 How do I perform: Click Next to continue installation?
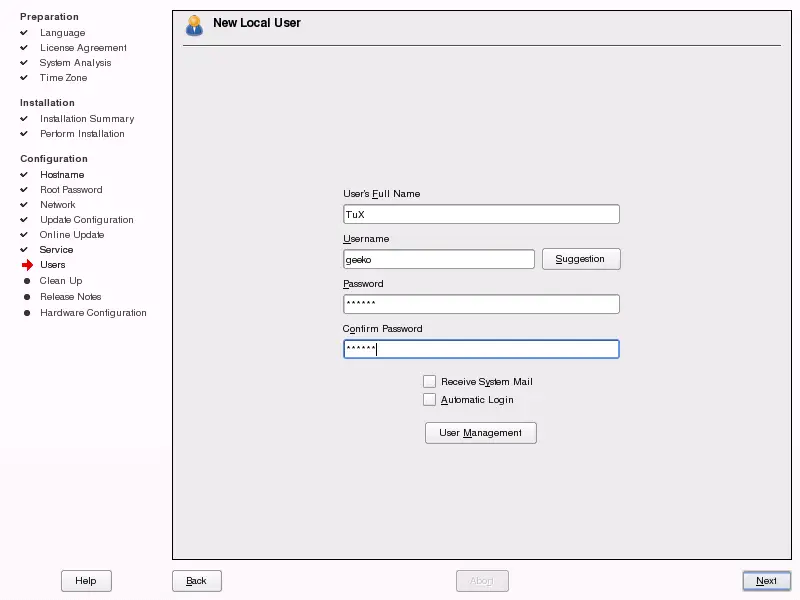[766, 581]
